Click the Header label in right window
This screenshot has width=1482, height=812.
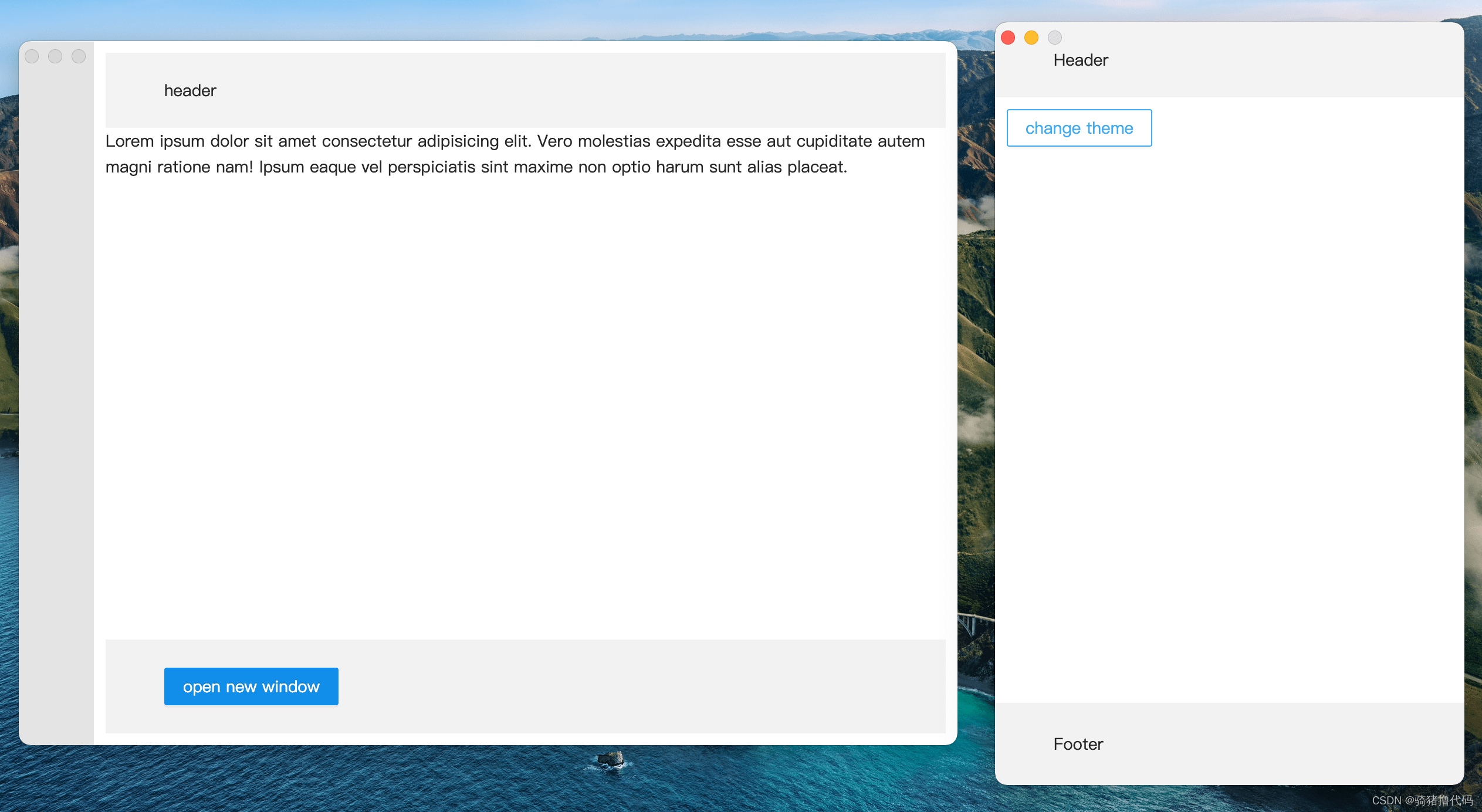click(1081, 60)
